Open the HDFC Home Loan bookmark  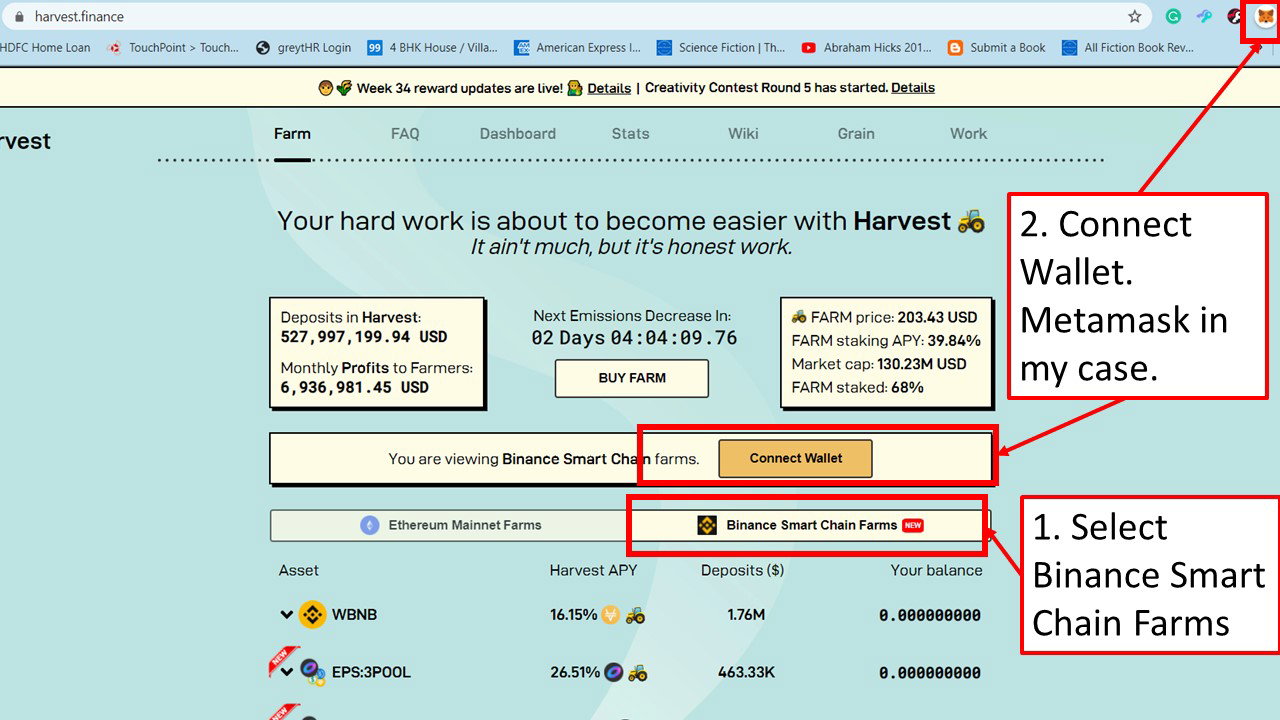[x=45, y=47]
